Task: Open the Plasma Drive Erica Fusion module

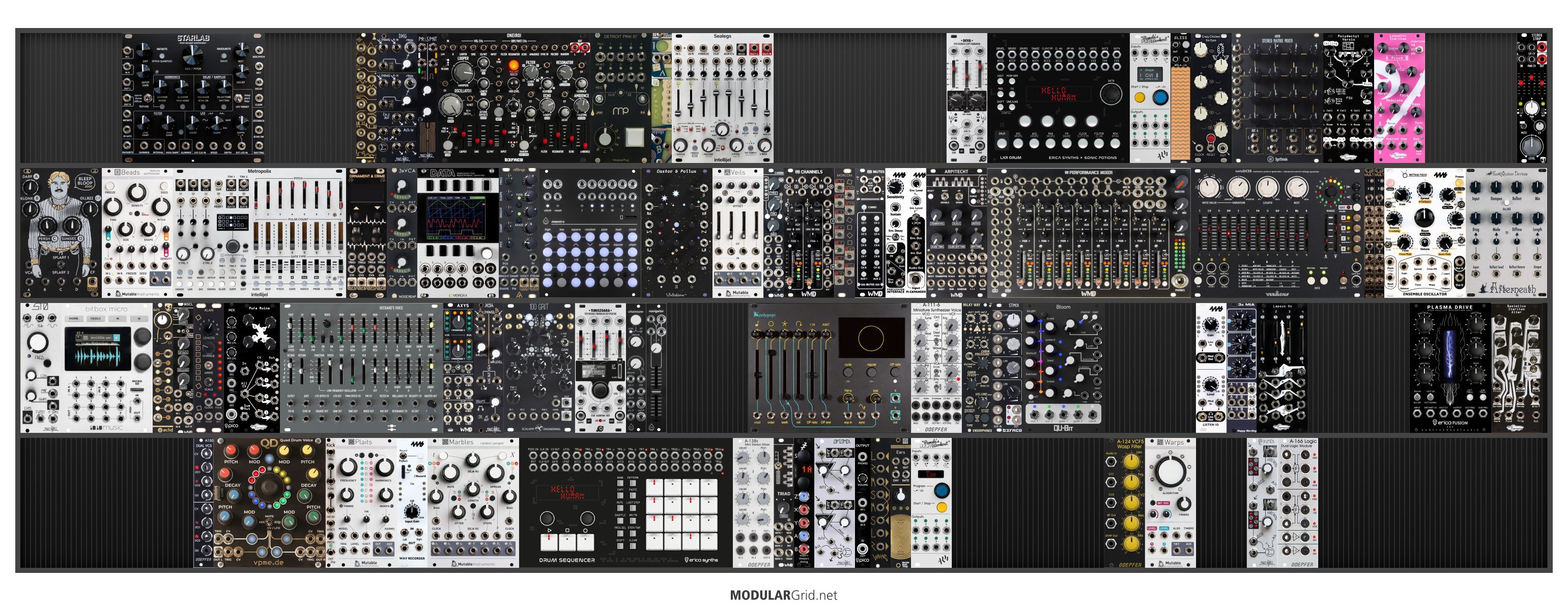Action: click(1450, 368)
